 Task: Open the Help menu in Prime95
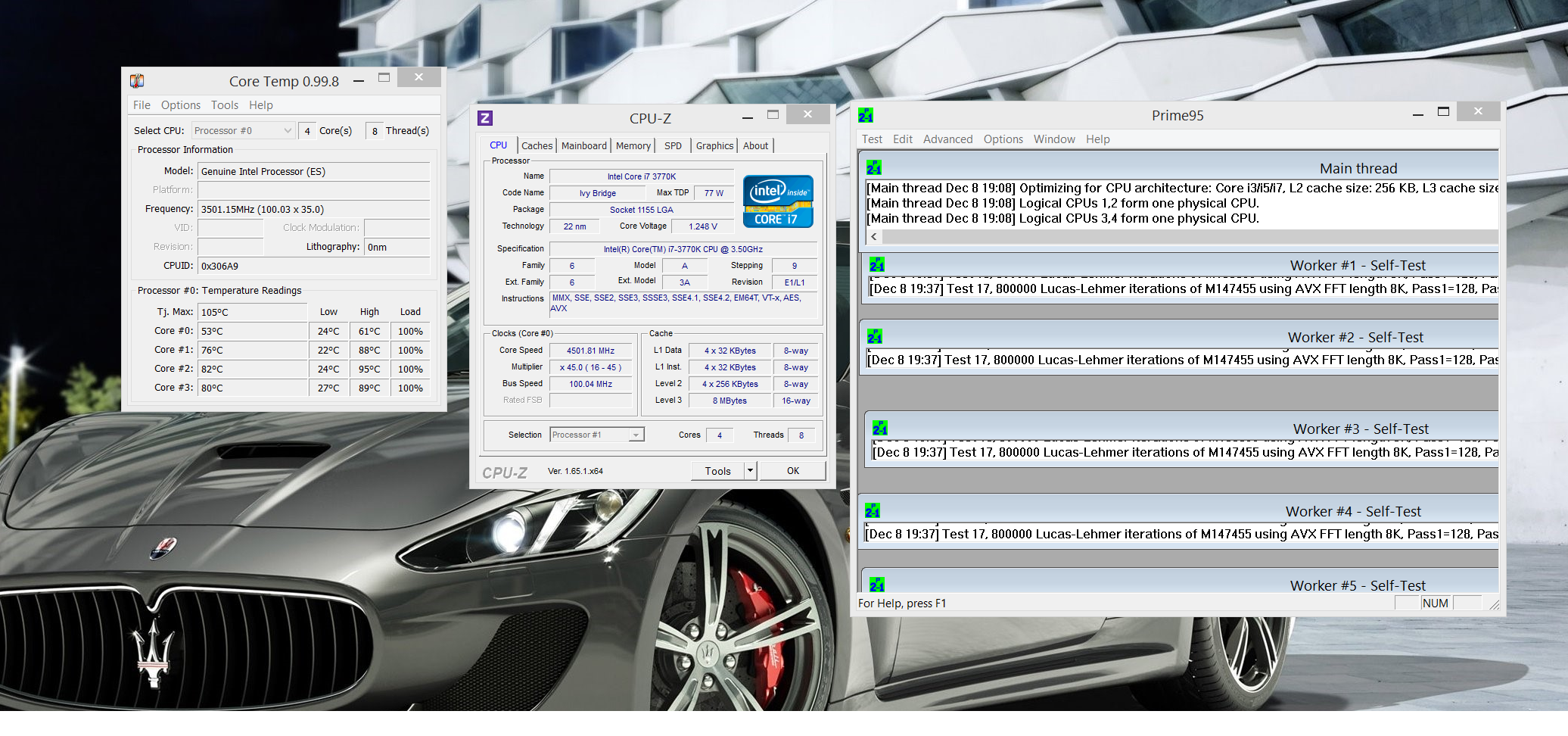(x=1098, y=139)
